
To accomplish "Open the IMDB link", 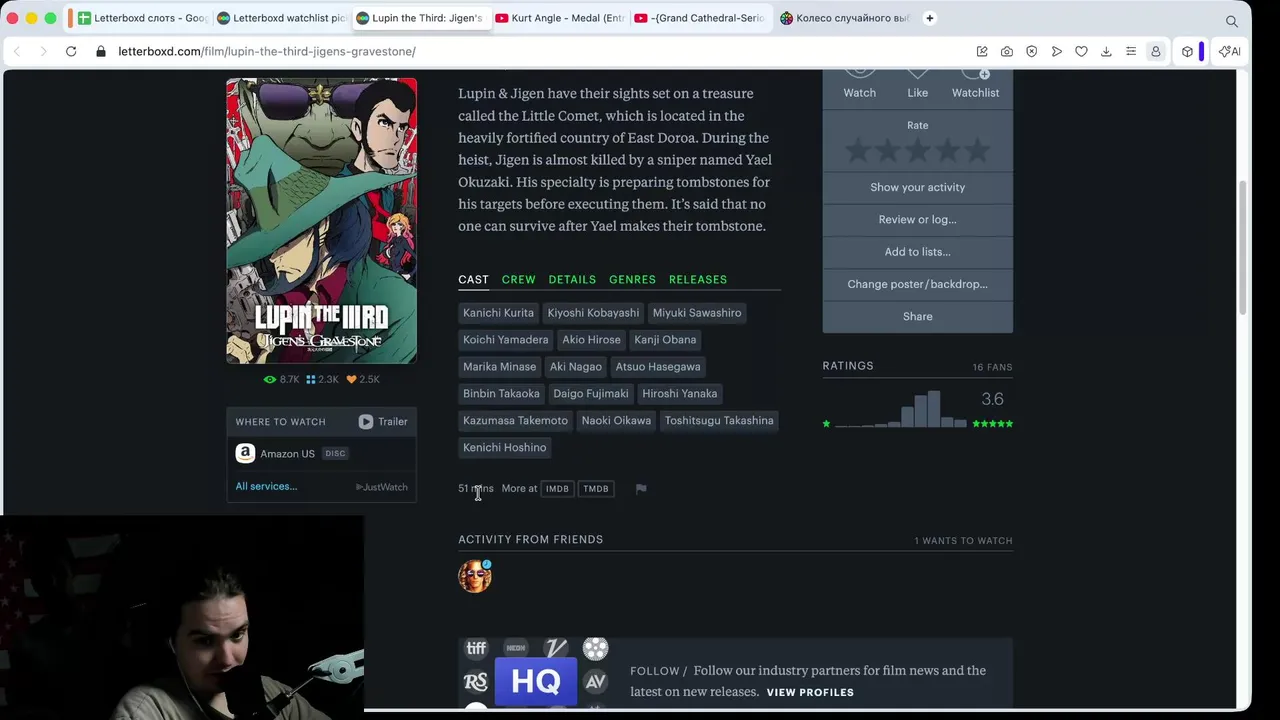I will point(557,489).
